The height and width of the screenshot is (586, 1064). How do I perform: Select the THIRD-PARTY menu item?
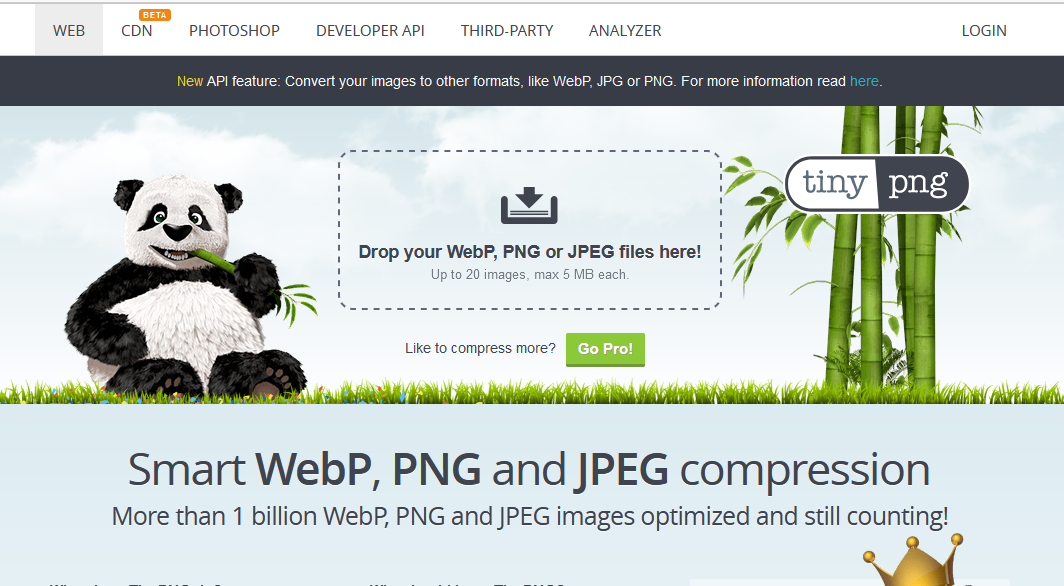pyautogui.click(x=507, y=31)
